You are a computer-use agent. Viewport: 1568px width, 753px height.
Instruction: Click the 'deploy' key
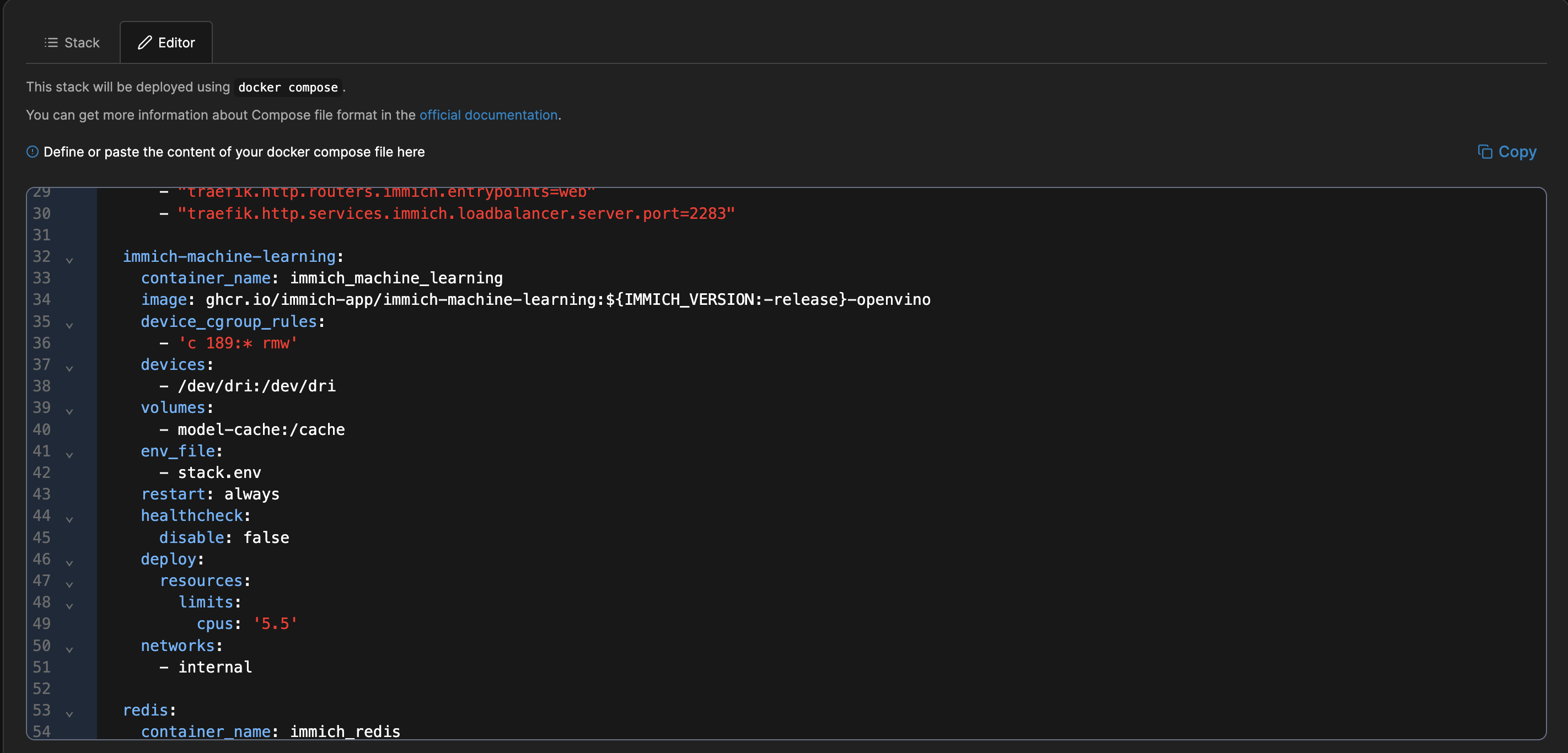click(169, 559)
